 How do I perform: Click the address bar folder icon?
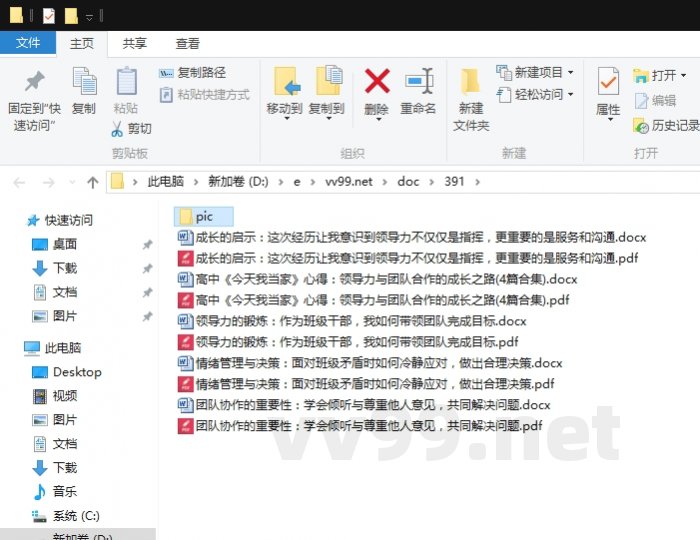(x=117, y=182)
